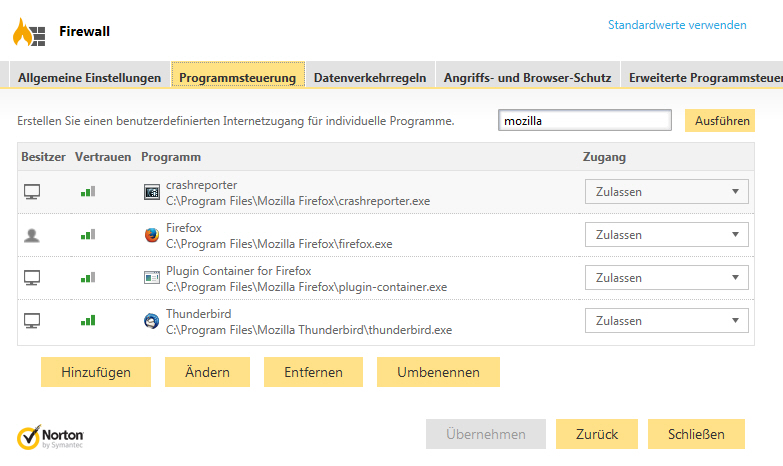The height and width of the screenshot is (466, 783).
Task: Expand access dropdown for Thunderbird
Action: tap(666, 321)
